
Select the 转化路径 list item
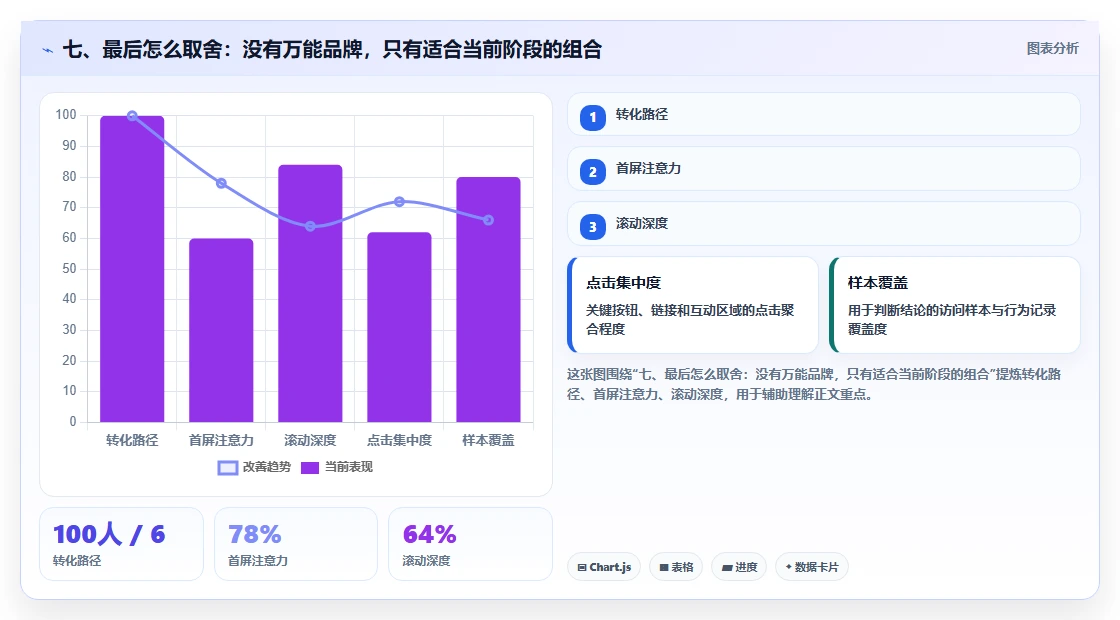click(x=824, y=114)
